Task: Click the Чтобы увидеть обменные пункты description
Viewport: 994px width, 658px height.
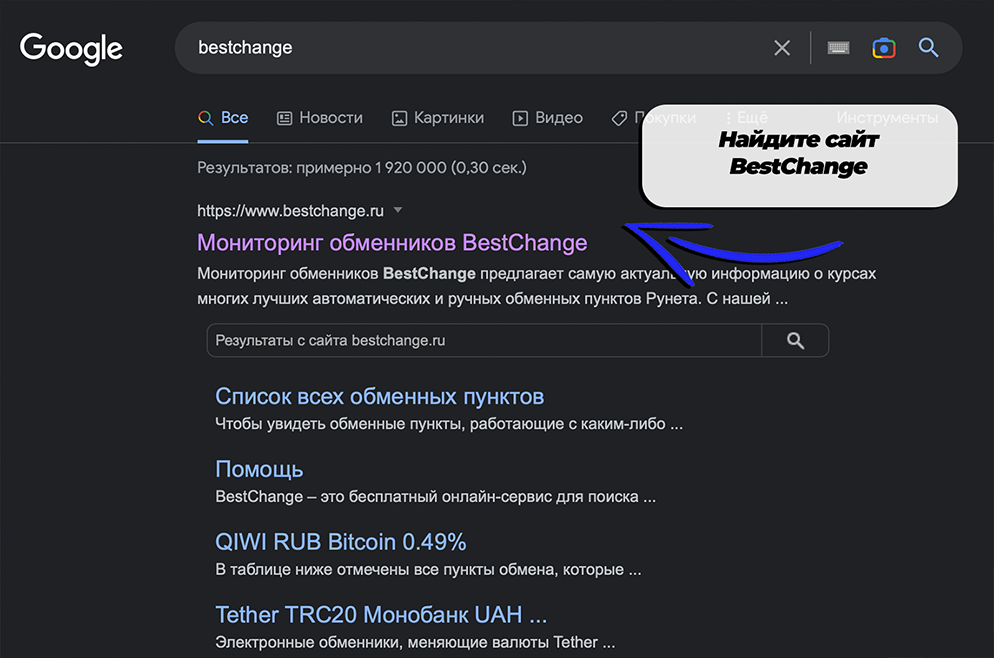Action: [449, 424]
